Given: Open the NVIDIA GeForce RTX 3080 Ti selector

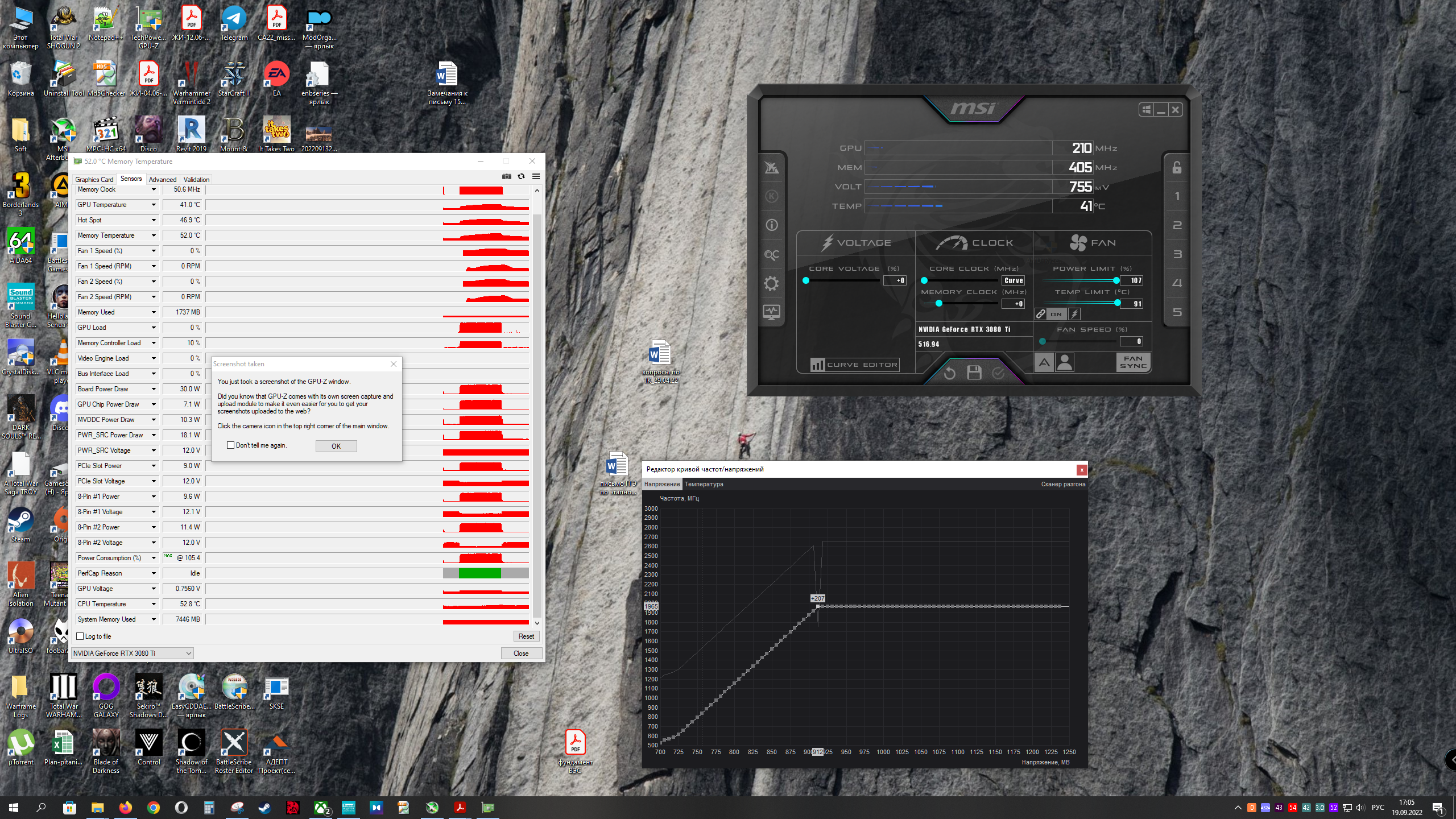Looking at the screenshot, I should click(x=132, y=653).
